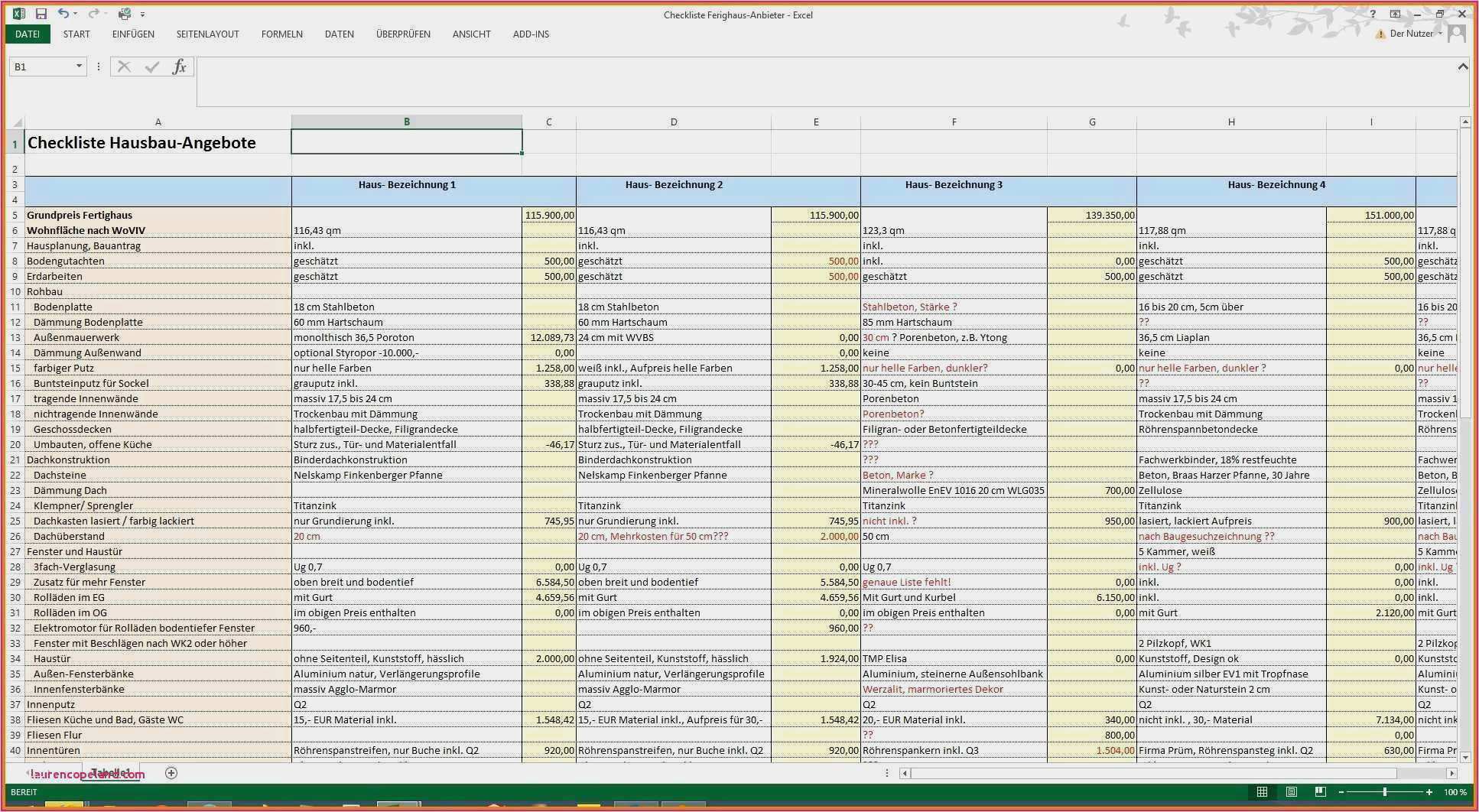Click the ribbon help question mark icon
This screenshot has height=812, width=1479.
point(1373,14)
